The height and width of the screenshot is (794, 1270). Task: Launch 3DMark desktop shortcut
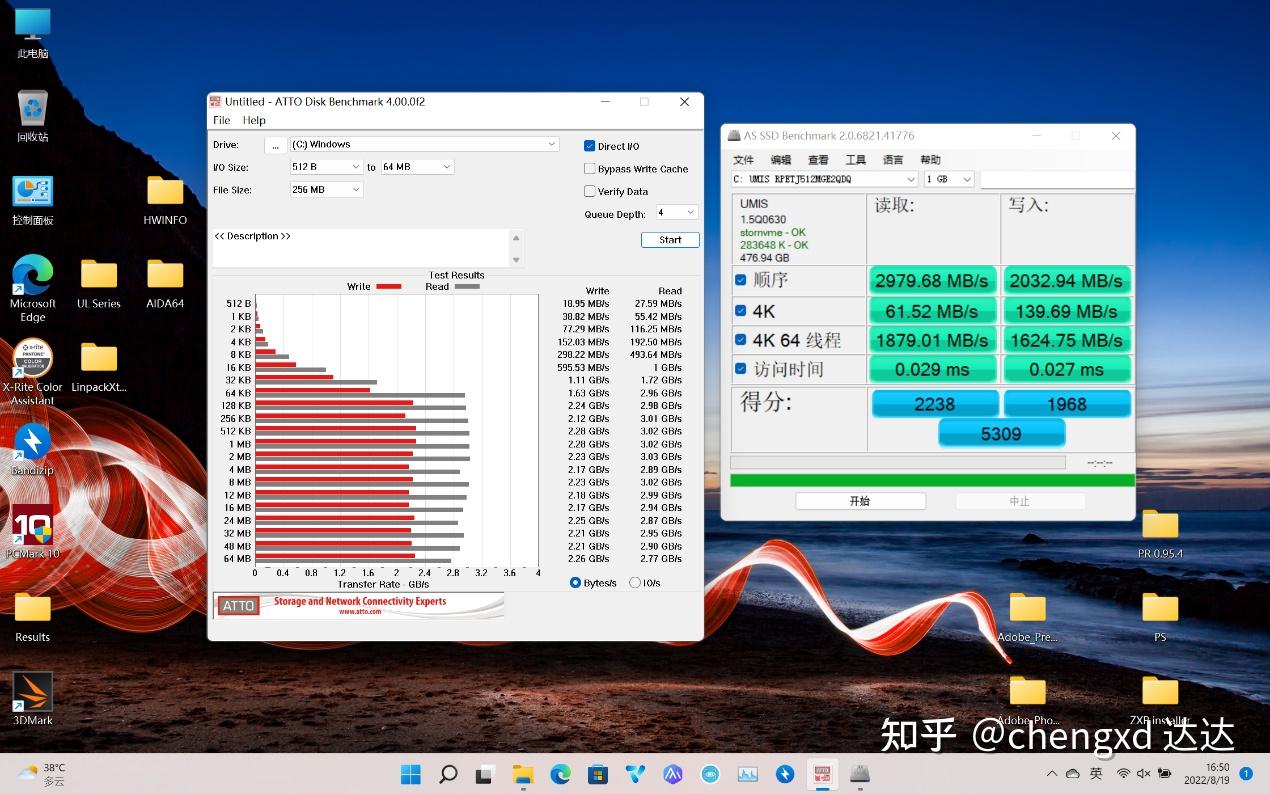click(33, 699)
